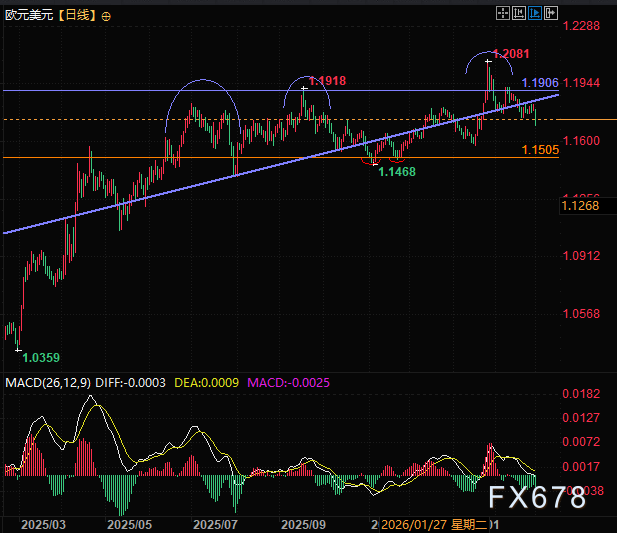Viewport: 617px width, 533px height.
Task: Click the circle-plus icon beside 日线 title
Action: pyautogui.click(x=106, y=17)
